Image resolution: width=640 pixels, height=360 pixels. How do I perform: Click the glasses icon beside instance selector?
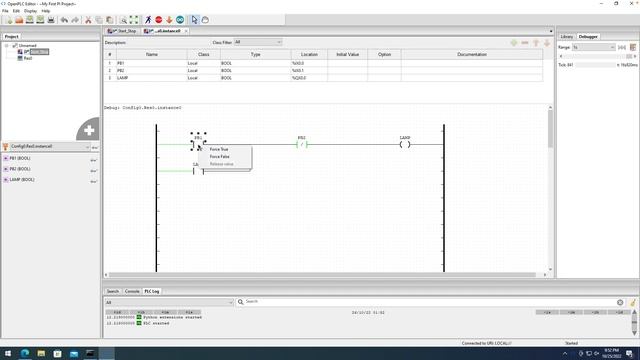point(95,147)
